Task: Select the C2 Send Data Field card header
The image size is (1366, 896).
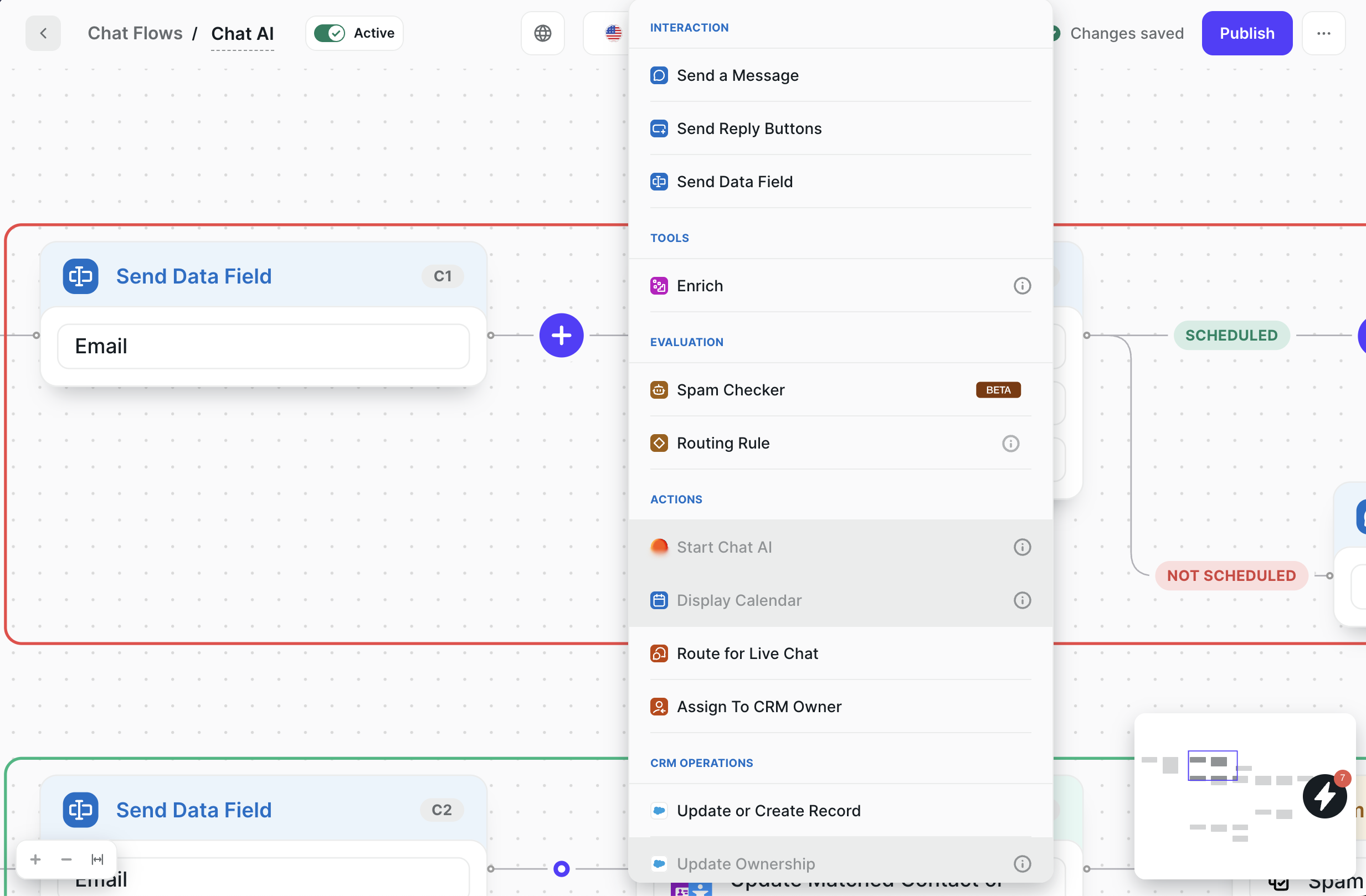Action: point(264,810)
